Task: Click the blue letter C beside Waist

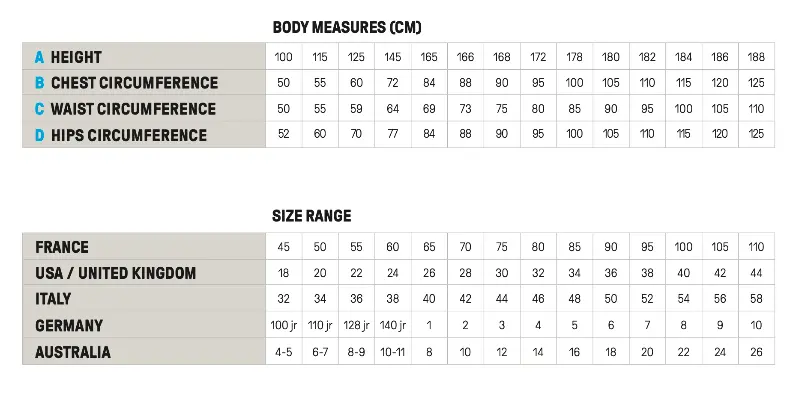Action: [x=40, y=109]
